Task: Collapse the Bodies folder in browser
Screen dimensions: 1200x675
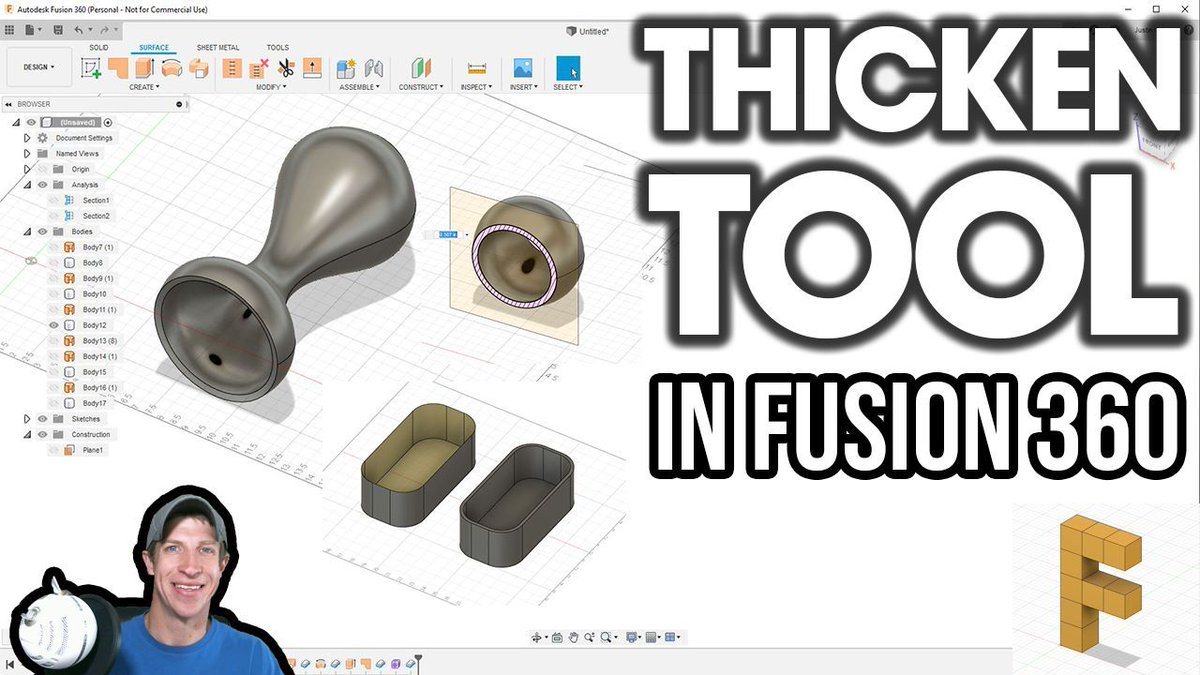Action: (27, 229)
